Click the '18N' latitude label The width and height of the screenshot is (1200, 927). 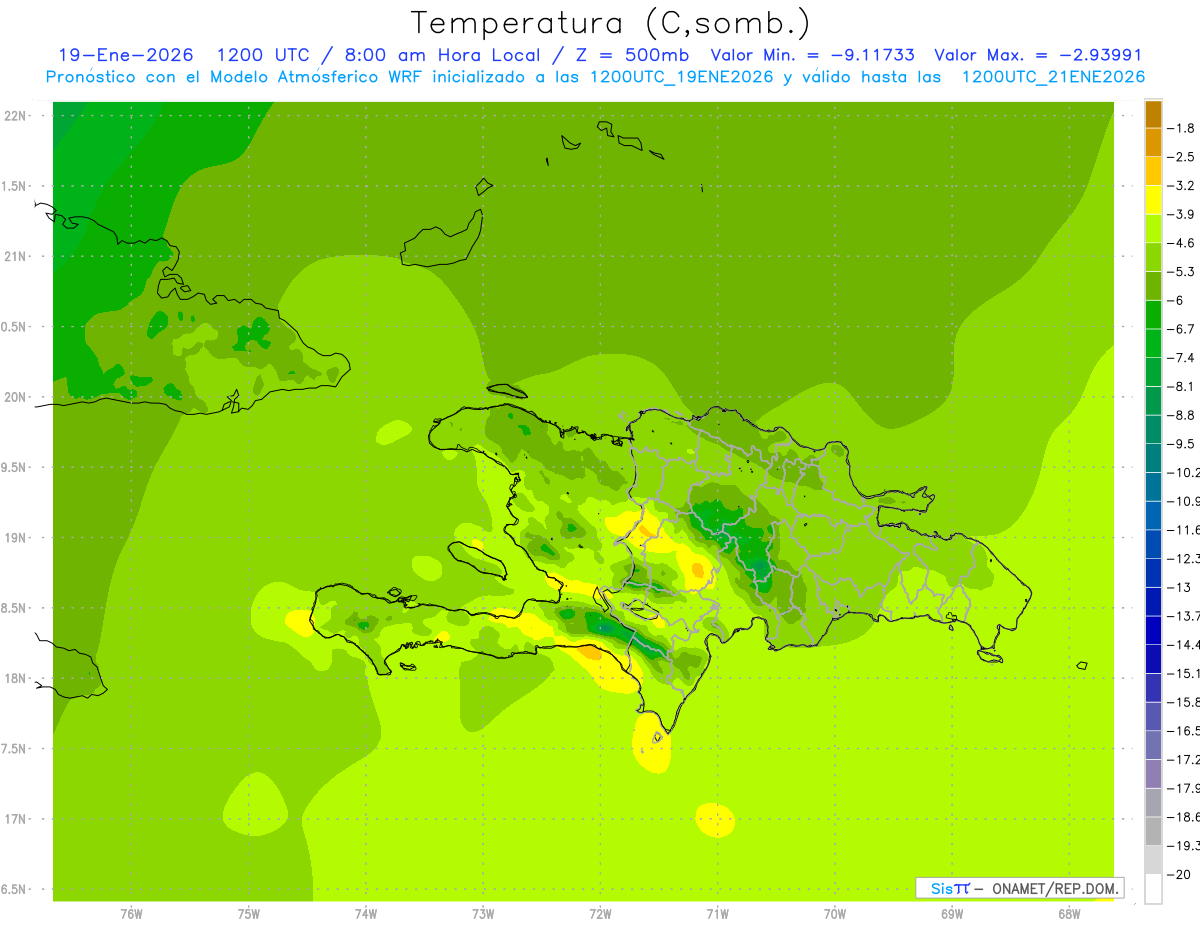pyautogui.click(x=15, y=678)
